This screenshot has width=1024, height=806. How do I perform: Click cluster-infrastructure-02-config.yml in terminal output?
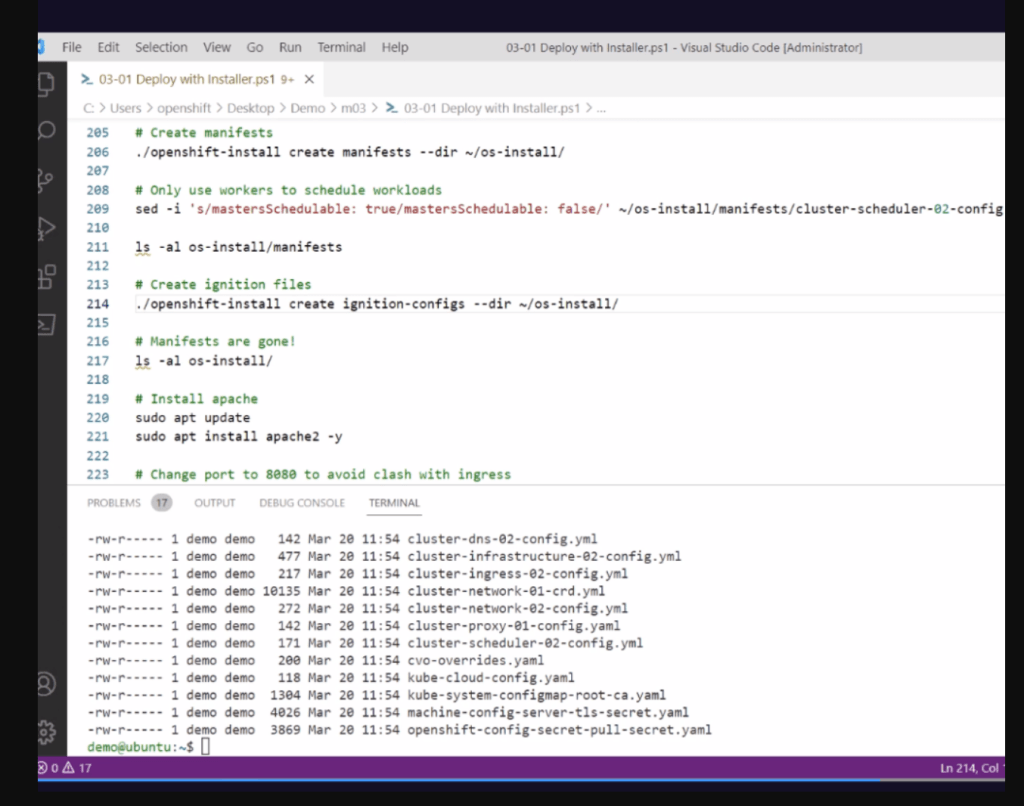point(544,556)
